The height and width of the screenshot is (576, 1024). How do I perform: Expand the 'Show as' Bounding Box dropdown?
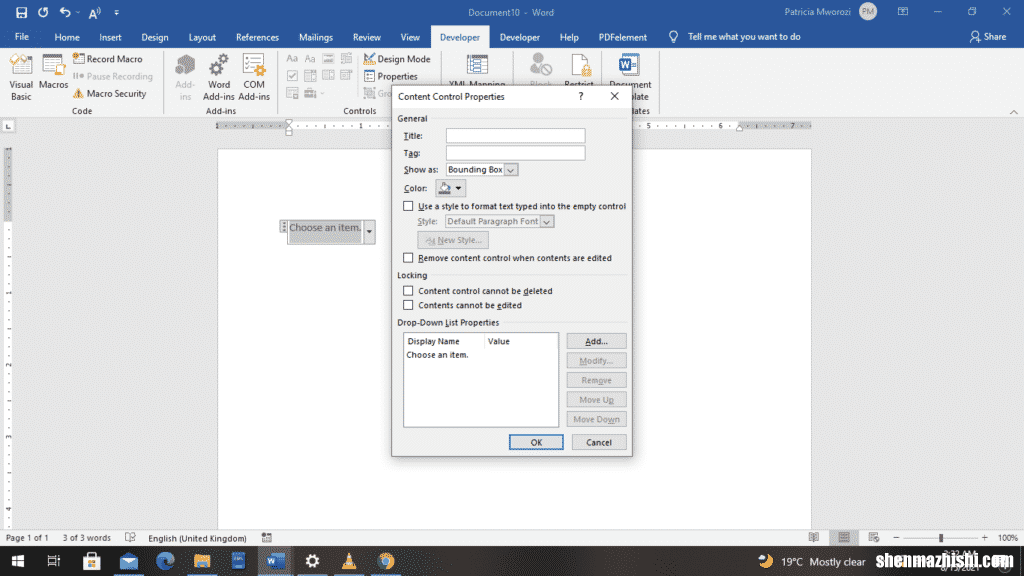pos(511,170)
